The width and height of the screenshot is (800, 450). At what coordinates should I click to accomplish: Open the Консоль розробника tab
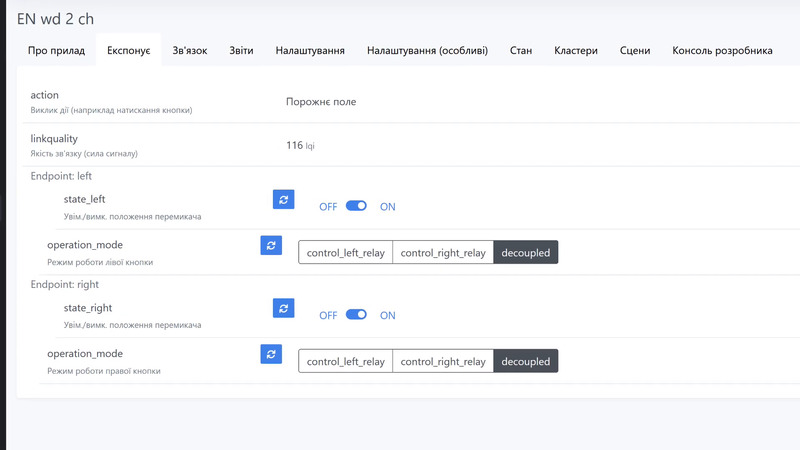pyautogui.click(x=722, y=50)
